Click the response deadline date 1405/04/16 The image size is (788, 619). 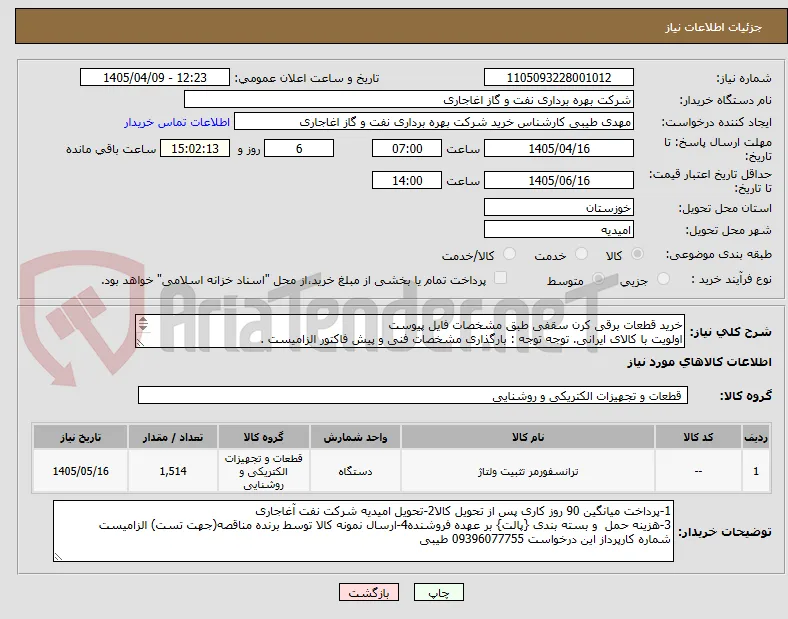point(559,148)
